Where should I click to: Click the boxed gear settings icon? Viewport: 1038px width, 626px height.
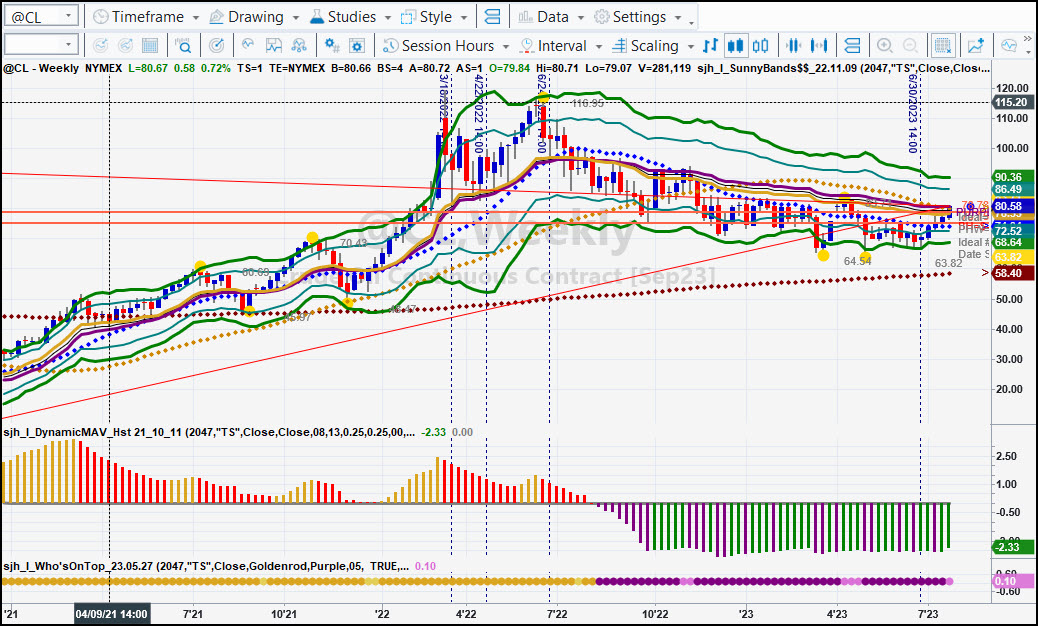[x=357, y=46]
